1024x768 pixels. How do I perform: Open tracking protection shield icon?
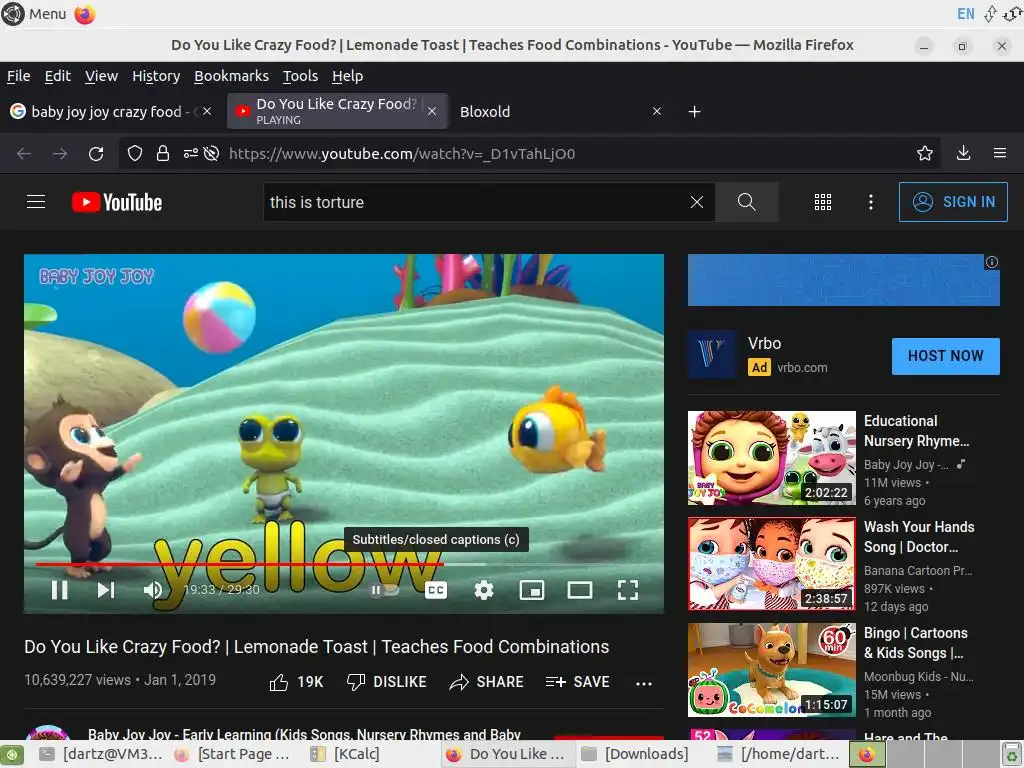tap(135, 153)
